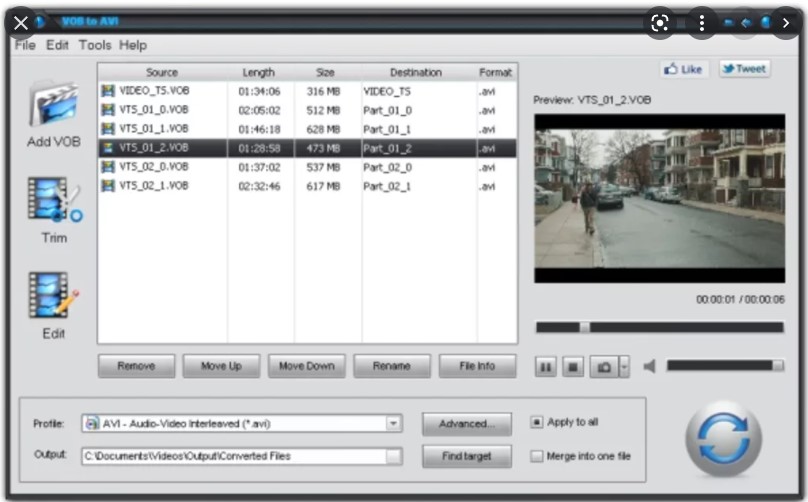Click the file icon for VTS_01_0.VOB
The width and height of the screenshot is (808, 502).
tap(108, 110)
